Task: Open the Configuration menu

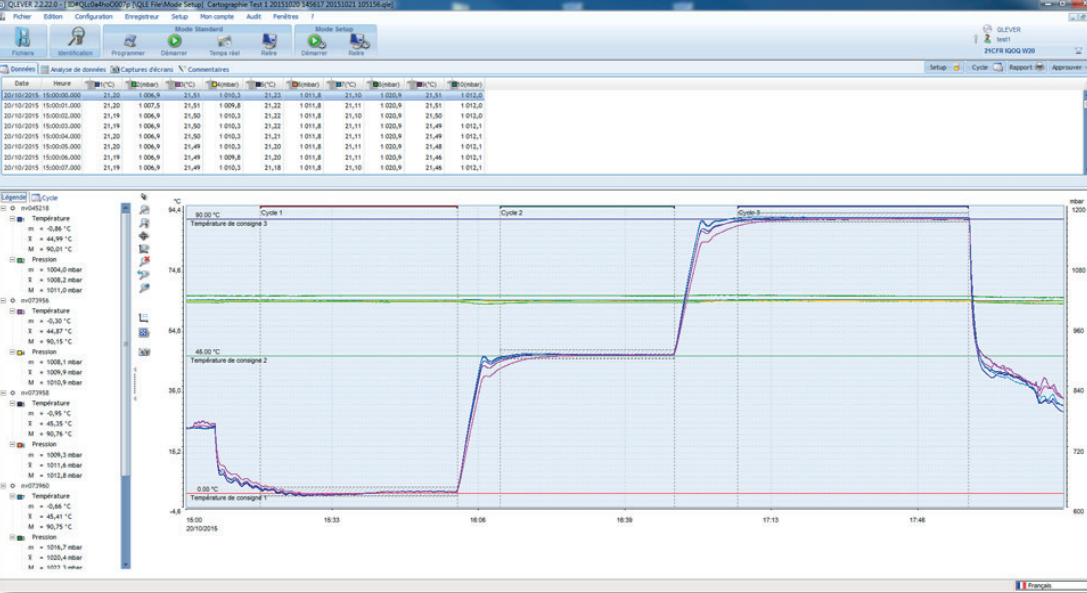Action: click(x=93, y=17)
